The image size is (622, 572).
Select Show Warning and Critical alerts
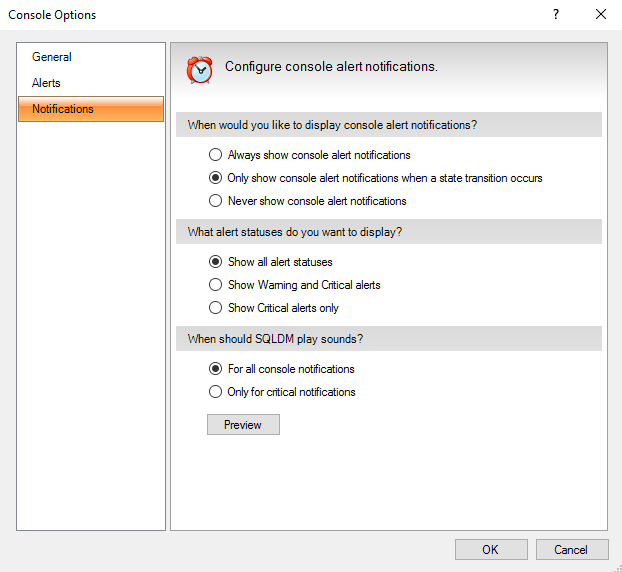point(215,285)
